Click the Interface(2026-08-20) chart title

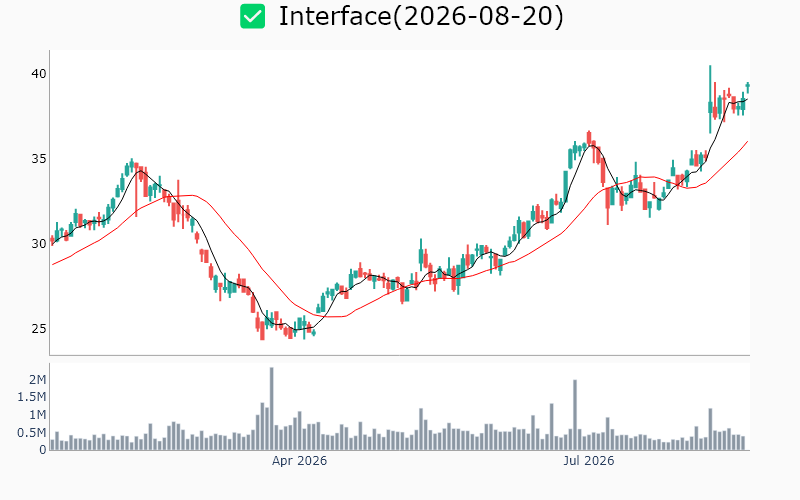click(x=421, y=16)
